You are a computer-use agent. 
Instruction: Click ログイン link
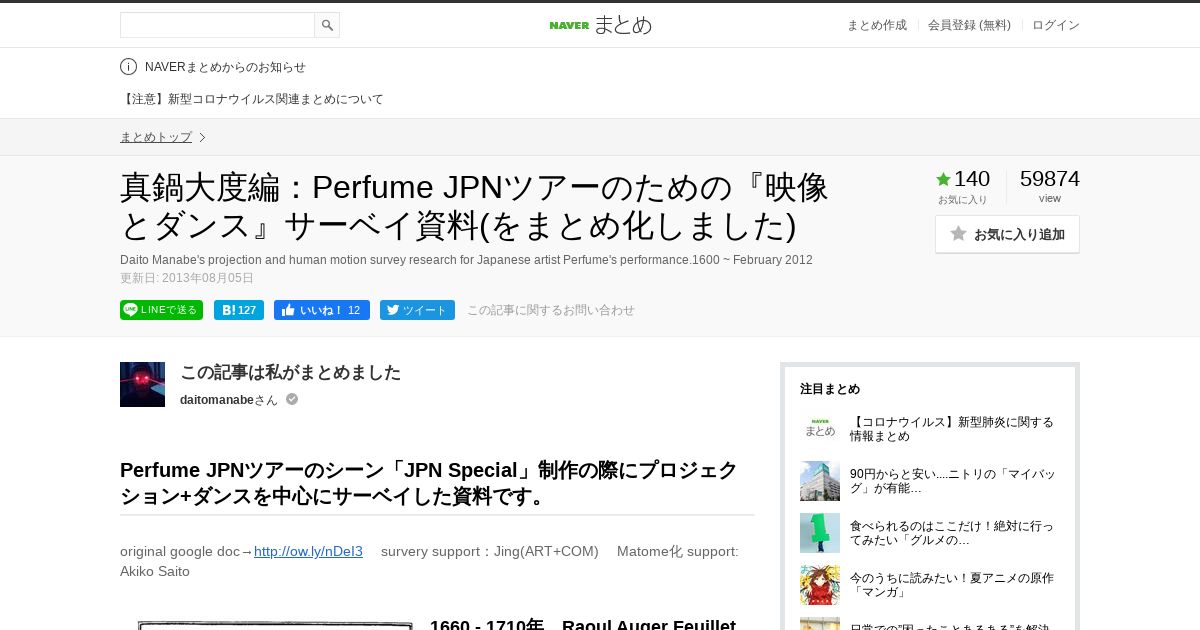1056,25
